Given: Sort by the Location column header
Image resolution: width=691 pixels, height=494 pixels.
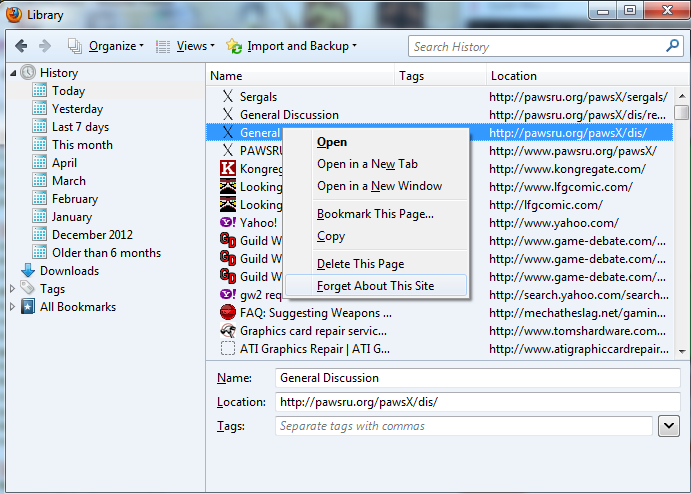Looking at the screenshot, I should pos(588,76).
